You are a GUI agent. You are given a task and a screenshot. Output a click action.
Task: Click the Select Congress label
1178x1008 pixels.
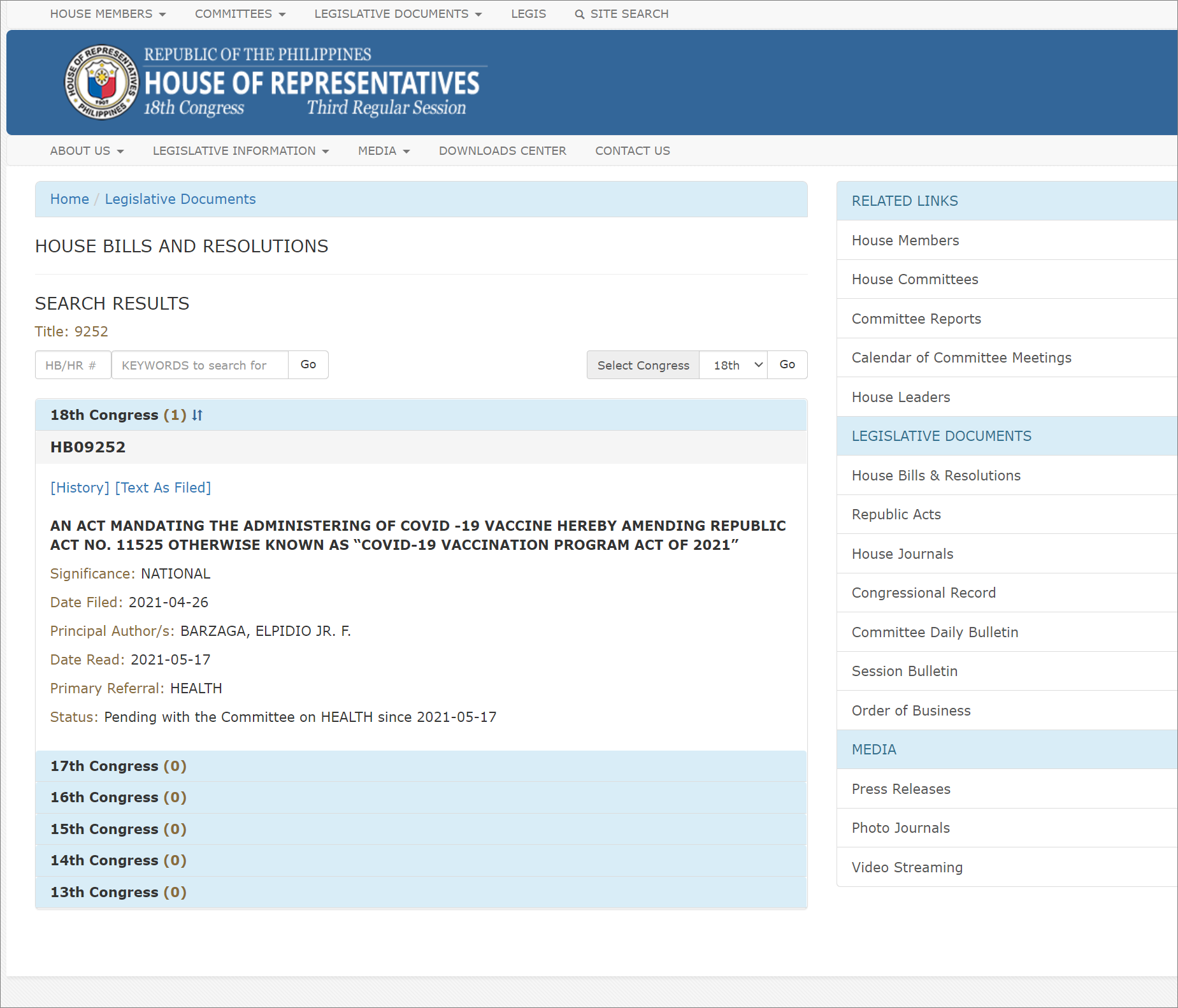click(x=643, y=365)
